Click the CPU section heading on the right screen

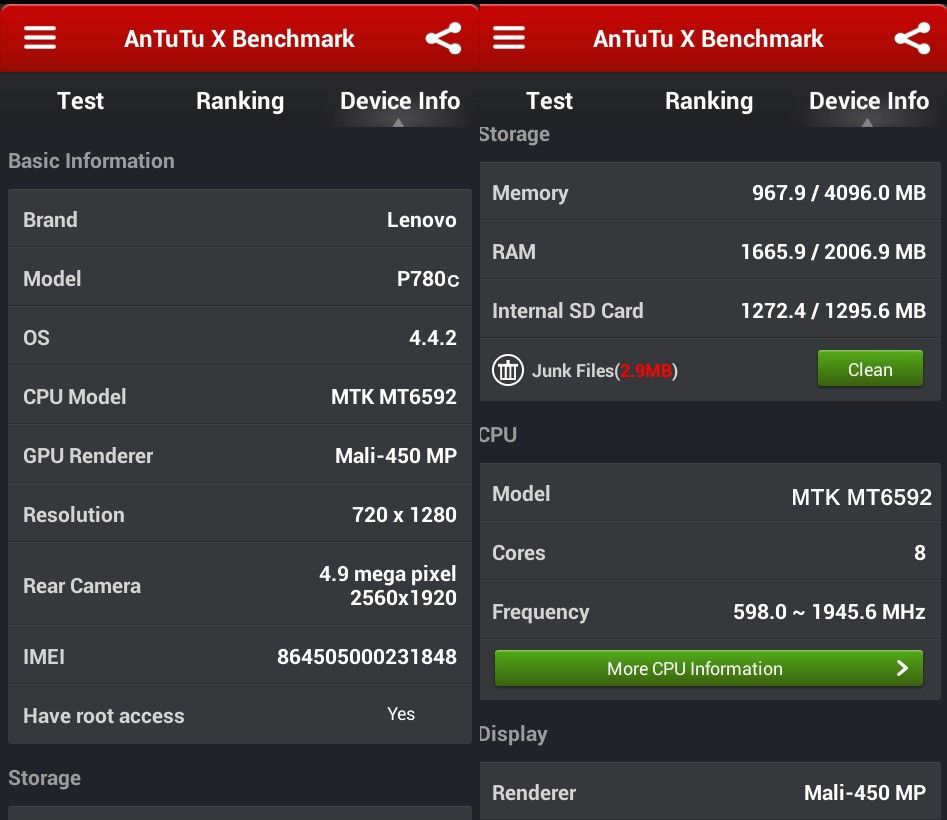(x=498, y=435)
